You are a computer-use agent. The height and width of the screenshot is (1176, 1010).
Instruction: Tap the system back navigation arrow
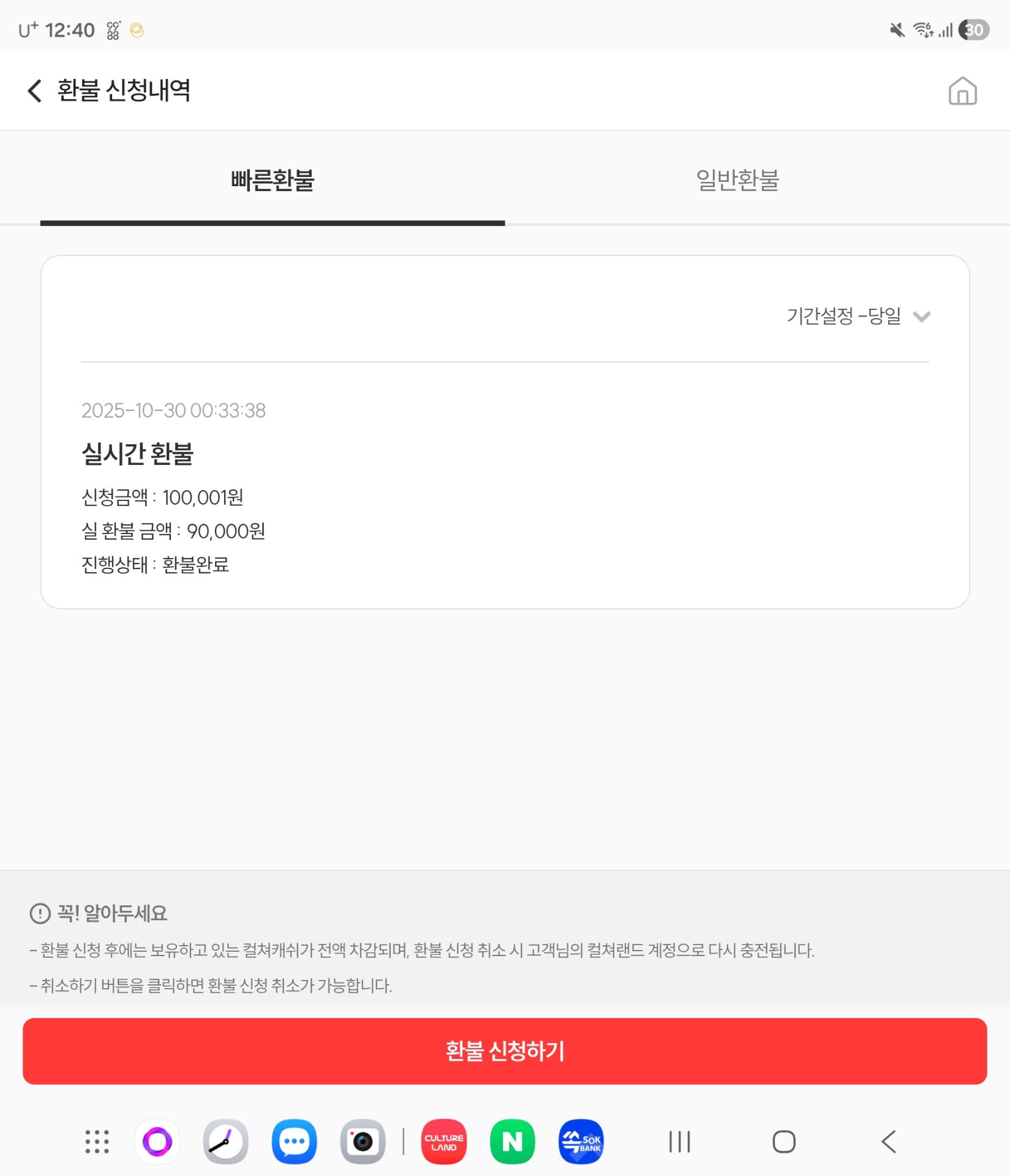[889, 1142]
